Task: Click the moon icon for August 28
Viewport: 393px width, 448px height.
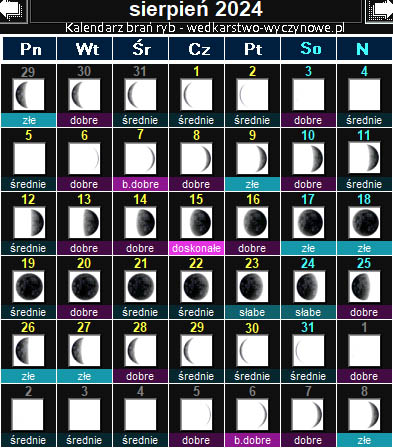Action: tap(140, 351)
